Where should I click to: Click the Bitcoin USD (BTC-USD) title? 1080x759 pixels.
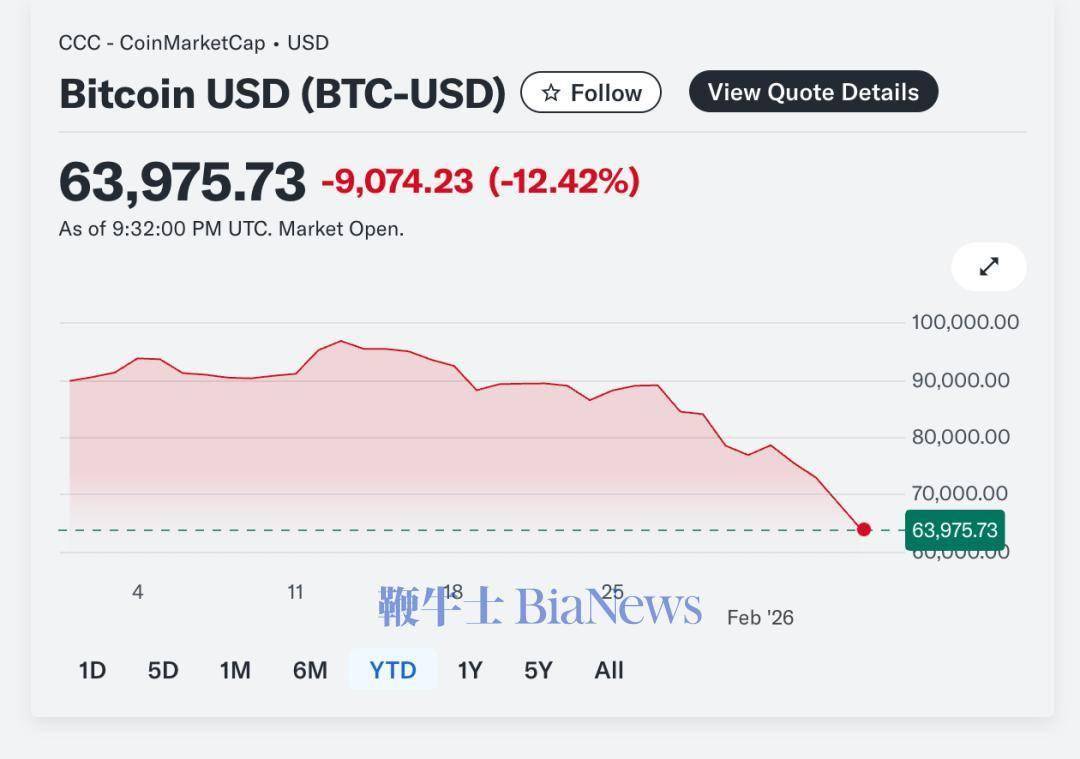tap(282, 93)
